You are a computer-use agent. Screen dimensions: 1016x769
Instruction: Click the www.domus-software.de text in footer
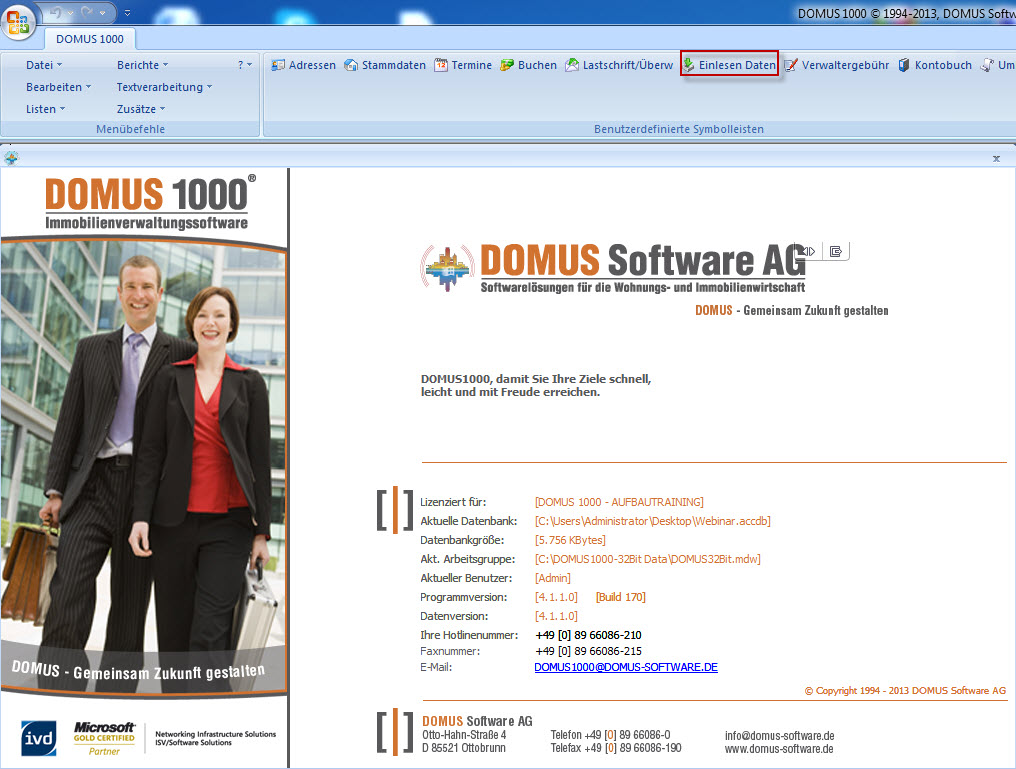click(x=779, y=749)
